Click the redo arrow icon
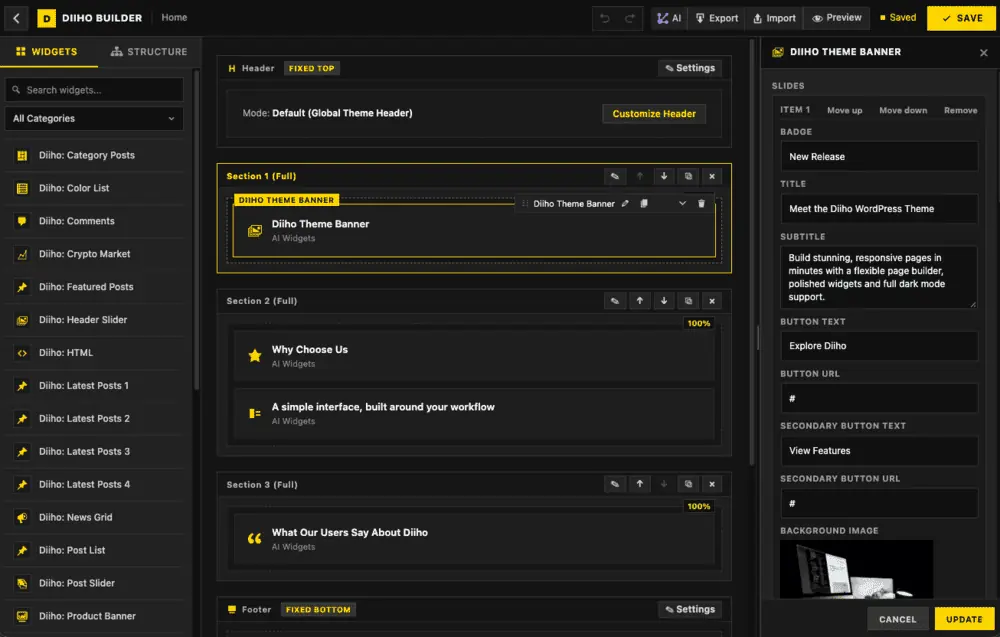Viewport: 1000px width, 637px height. (629, 18)
